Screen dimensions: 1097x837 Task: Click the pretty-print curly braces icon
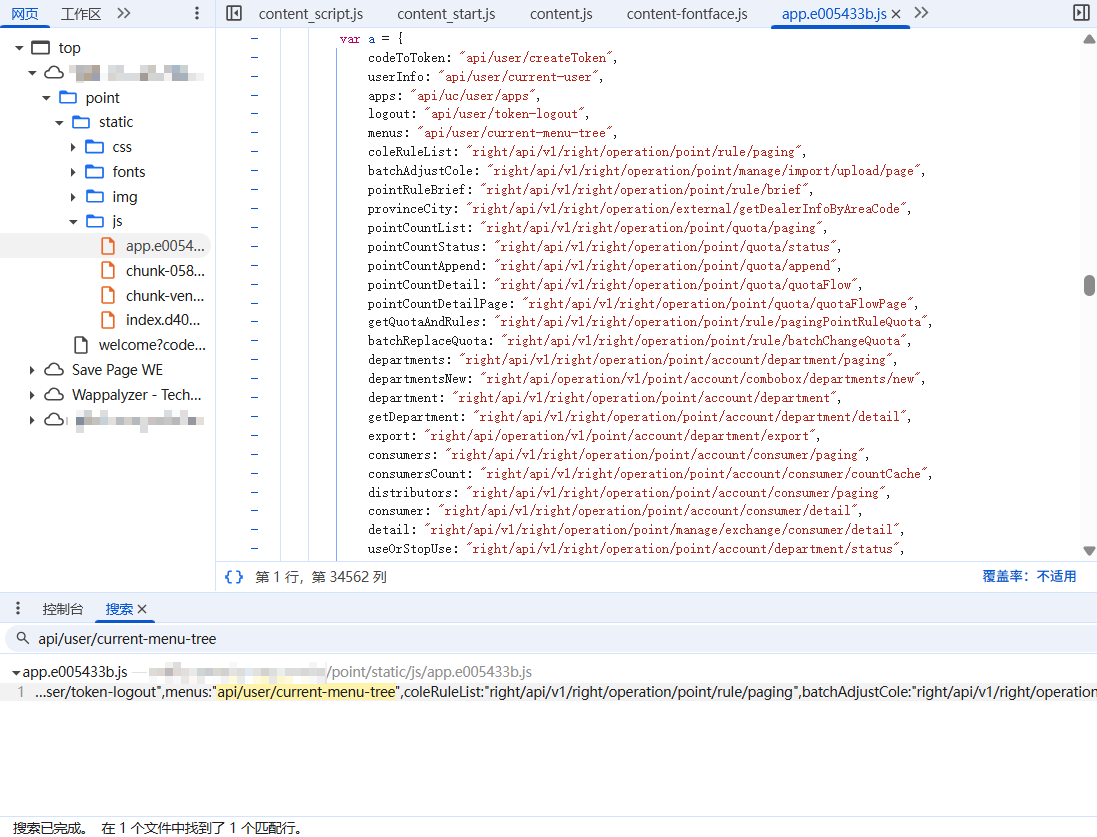(x=234, y=577)
